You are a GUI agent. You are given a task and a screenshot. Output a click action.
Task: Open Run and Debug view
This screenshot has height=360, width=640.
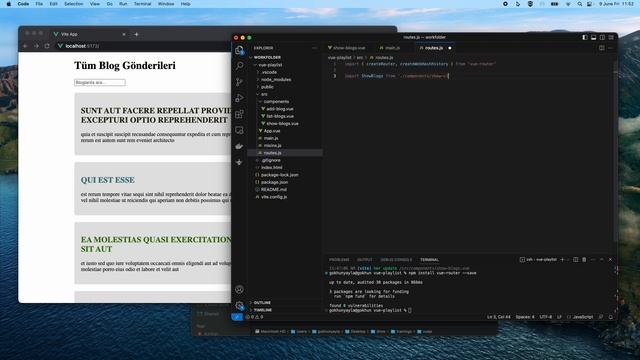[239, 98]
